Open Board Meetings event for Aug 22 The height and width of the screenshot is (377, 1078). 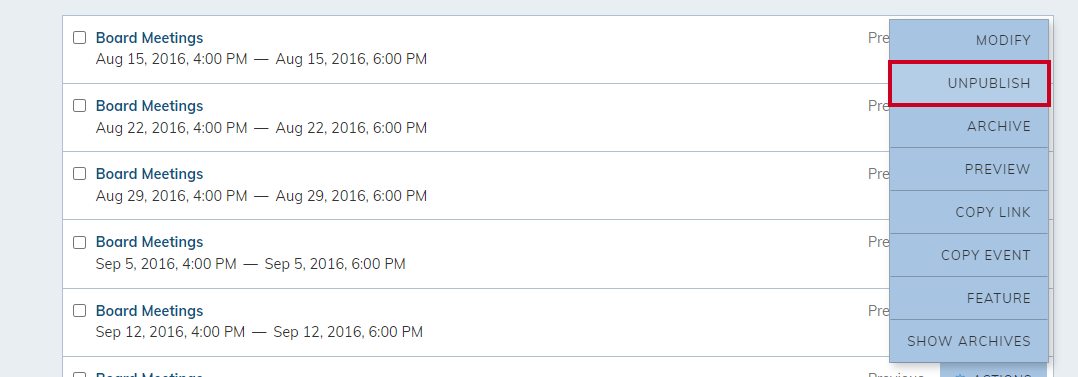tap(149, 106)
